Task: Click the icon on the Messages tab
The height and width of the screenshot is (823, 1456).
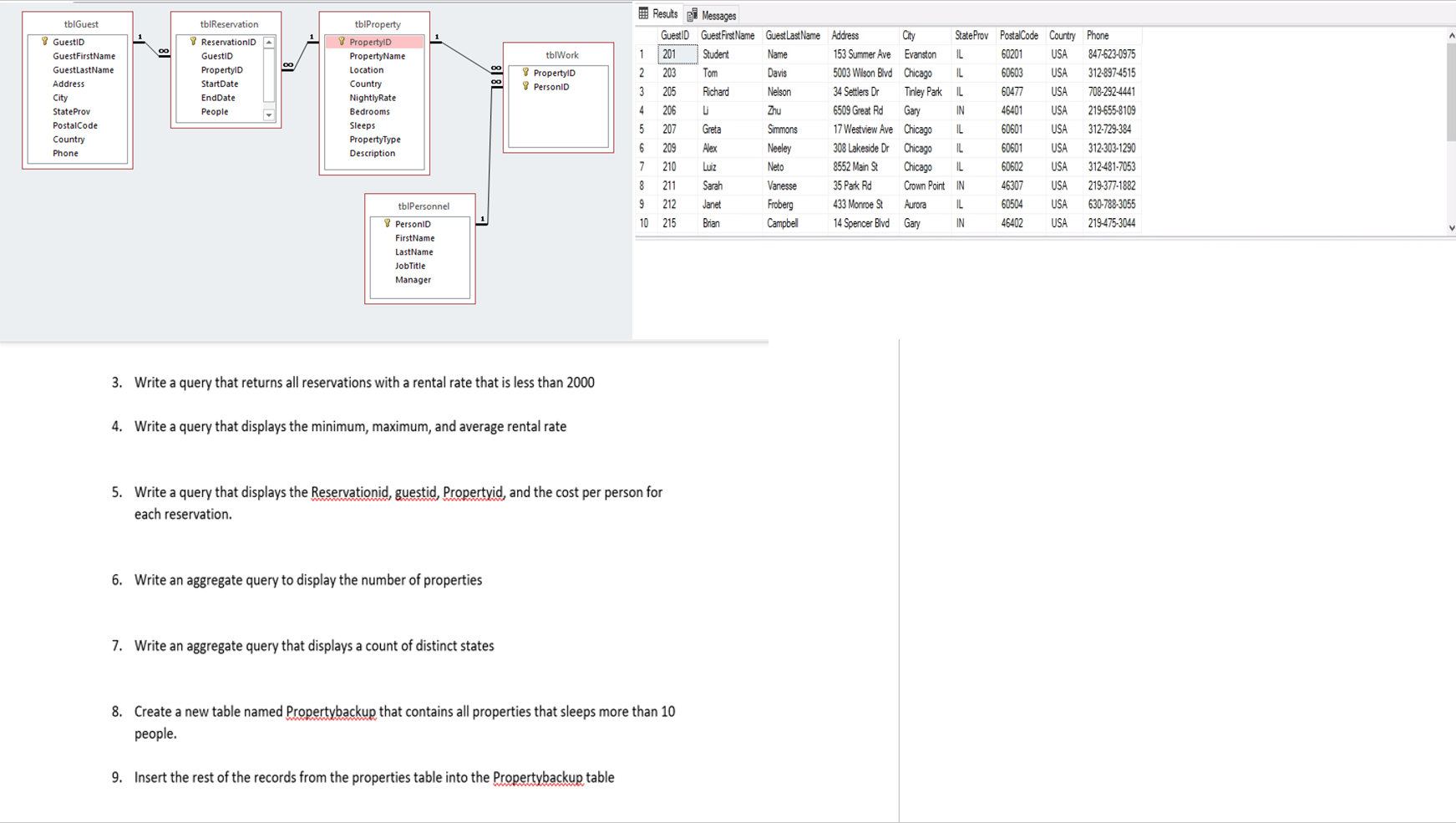Action: click(690, 13)
